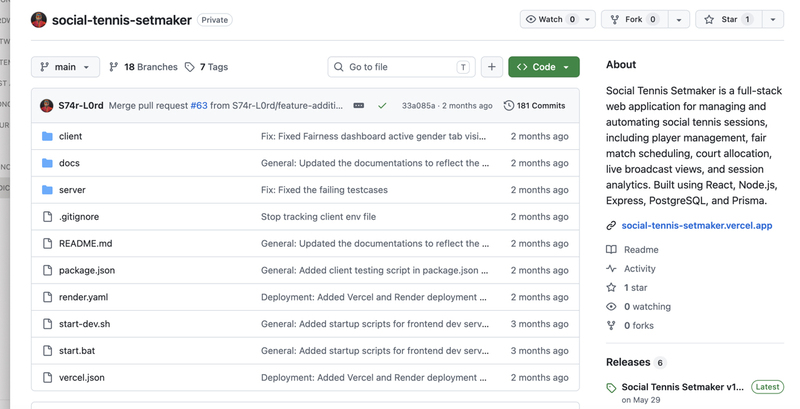The height and width of the screenshot is (409, 800).
Task: Click the file icon beside .gitignore
Action: 47,217
